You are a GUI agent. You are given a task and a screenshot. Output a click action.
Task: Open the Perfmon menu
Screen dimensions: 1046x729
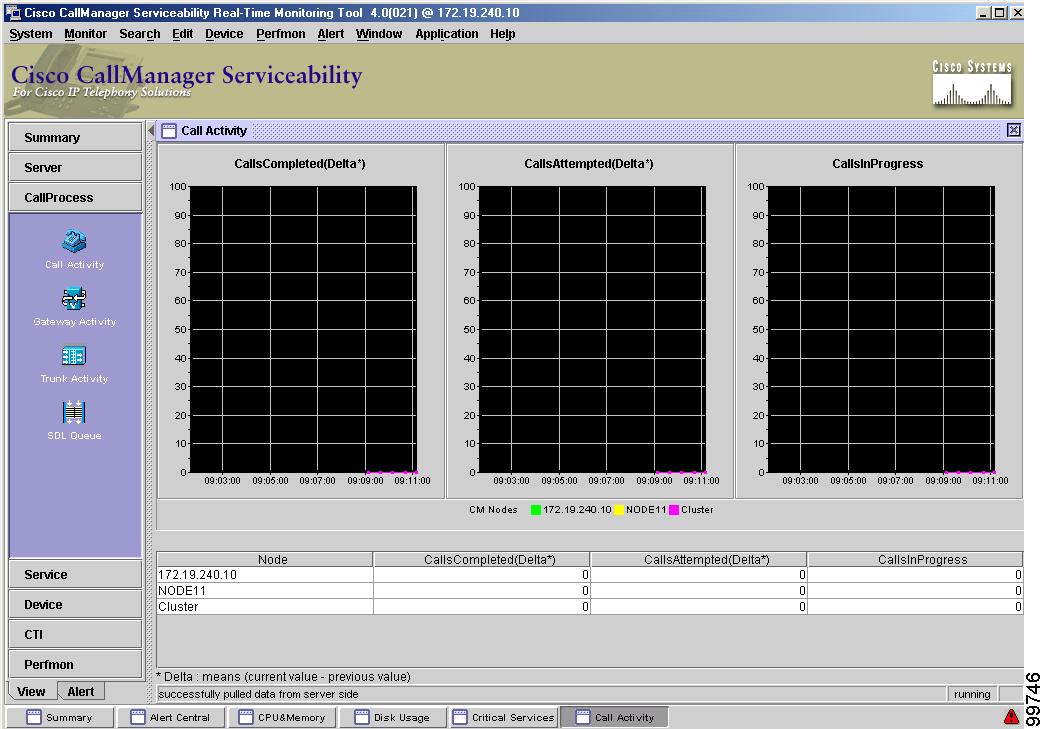(281, 34)
